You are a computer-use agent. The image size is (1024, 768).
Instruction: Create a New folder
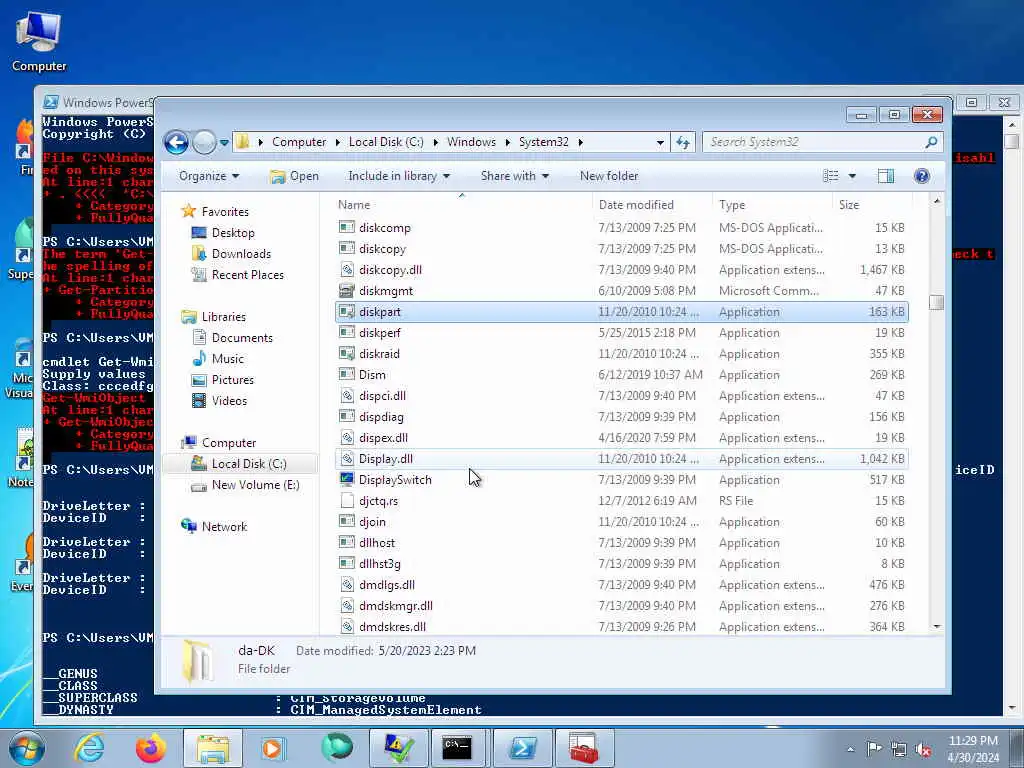(x=609, y=176)
